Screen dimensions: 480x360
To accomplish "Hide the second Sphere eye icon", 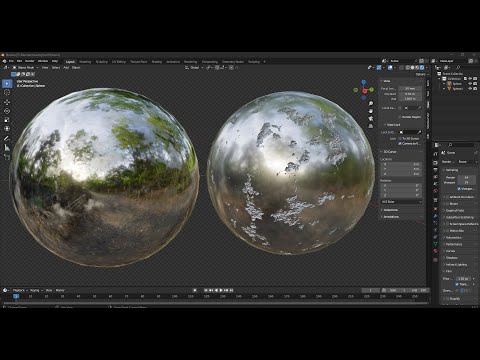I will tap(470, 89).
